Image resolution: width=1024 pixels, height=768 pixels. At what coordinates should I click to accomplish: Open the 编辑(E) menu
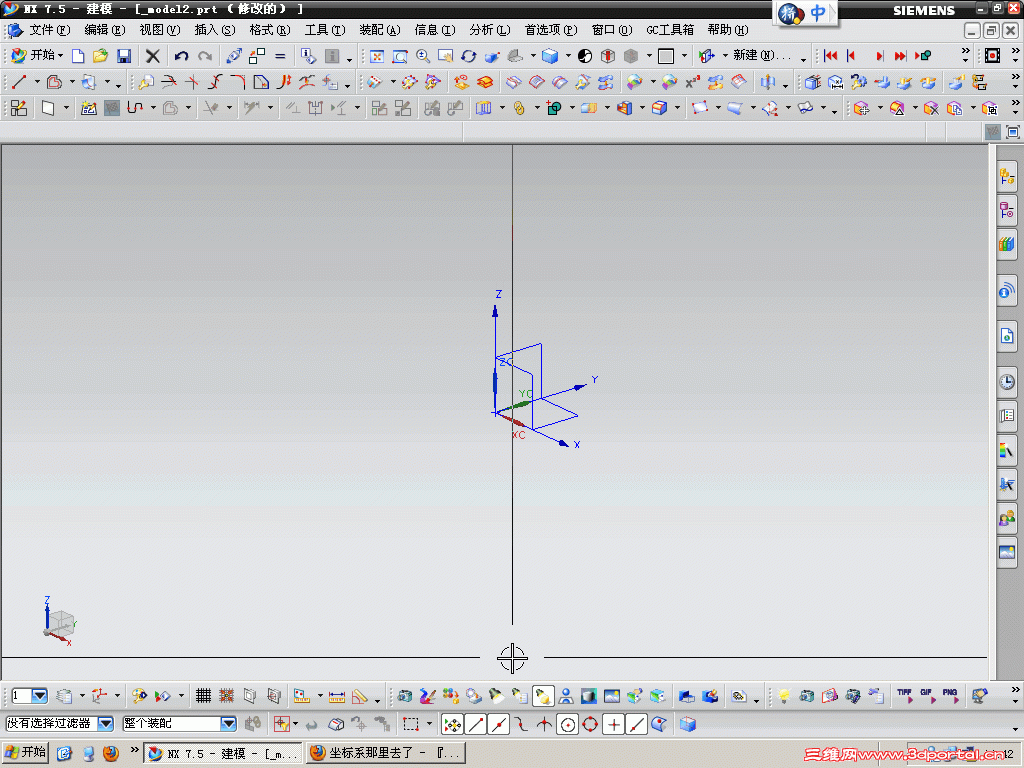[x=104, y=30]
